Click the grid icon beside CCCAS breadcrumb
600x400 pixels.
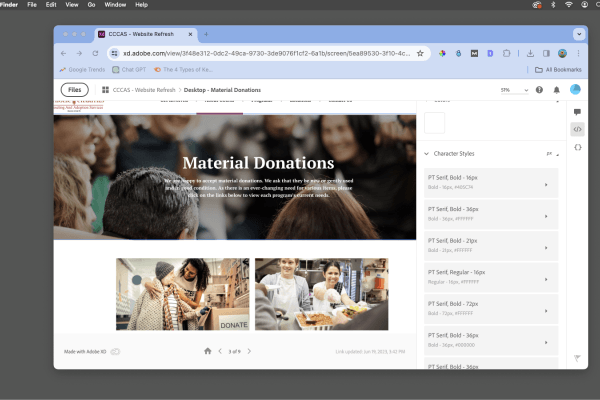click(105, 90)
